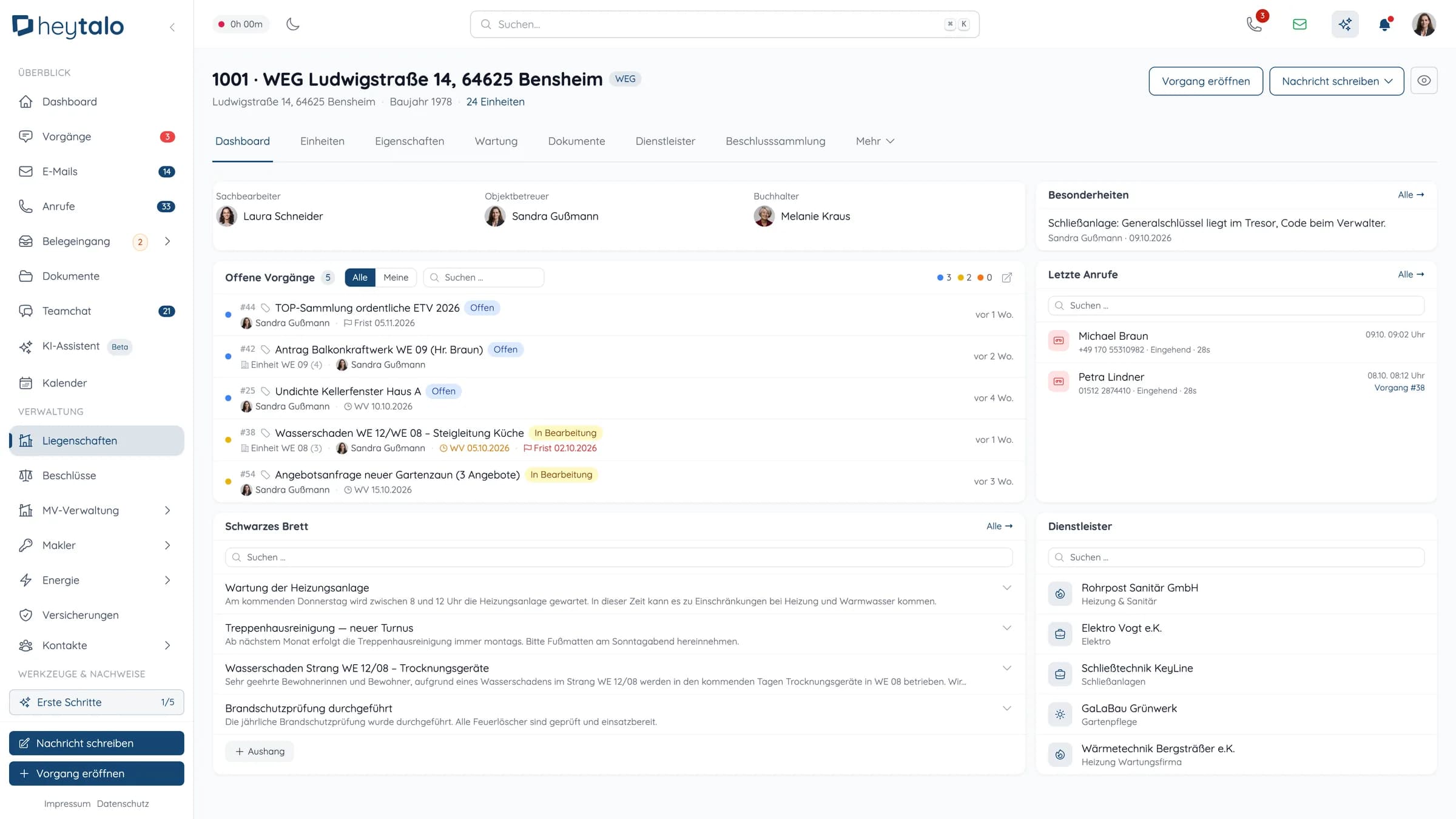The image size is (1456, 819).
Task: Toggle dark mode moon icon
Action: [x=292, y=24]
